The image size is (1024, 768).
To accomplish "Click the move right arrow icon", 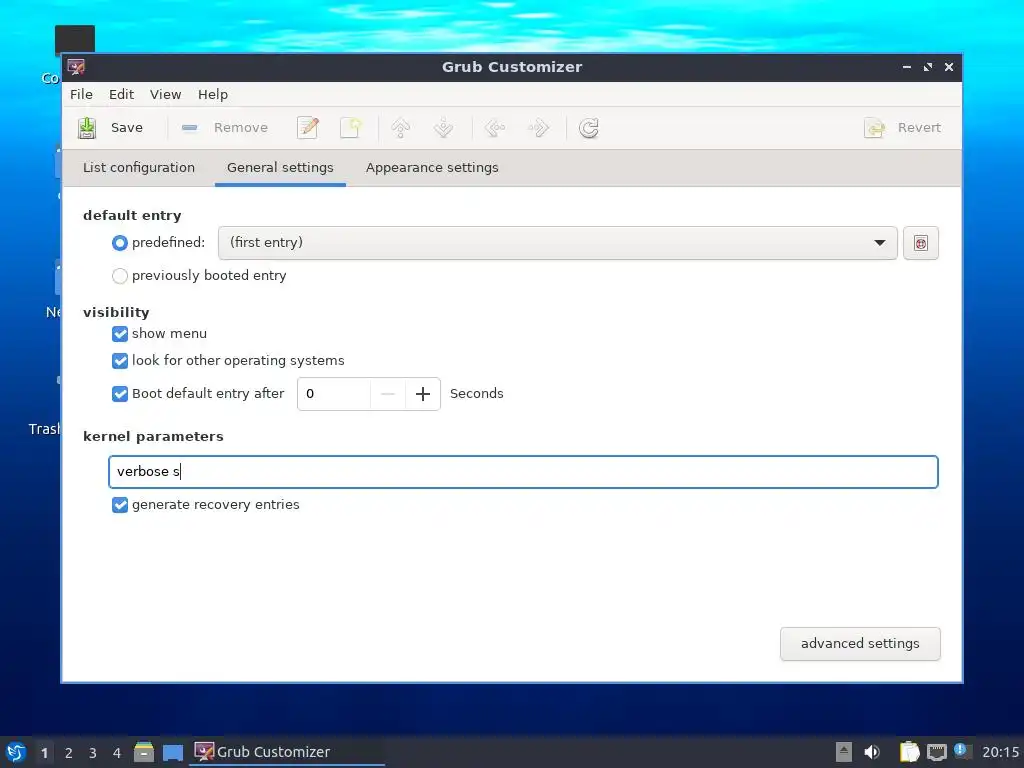I will [538, 128].
